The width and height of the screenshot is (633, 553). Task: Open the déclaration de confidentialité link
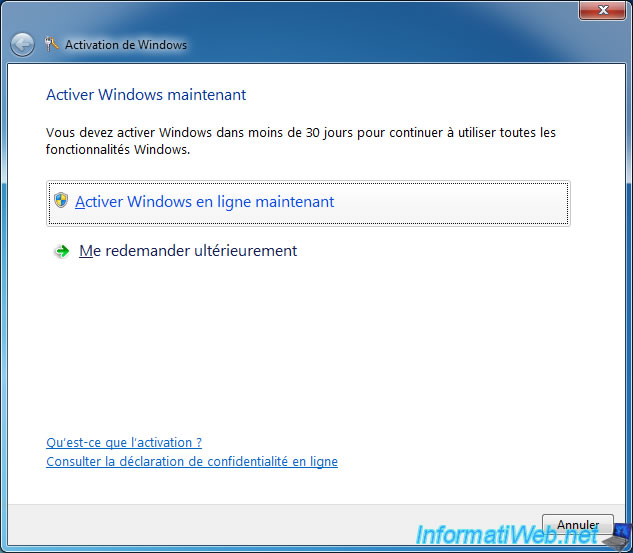pos(192,461)
